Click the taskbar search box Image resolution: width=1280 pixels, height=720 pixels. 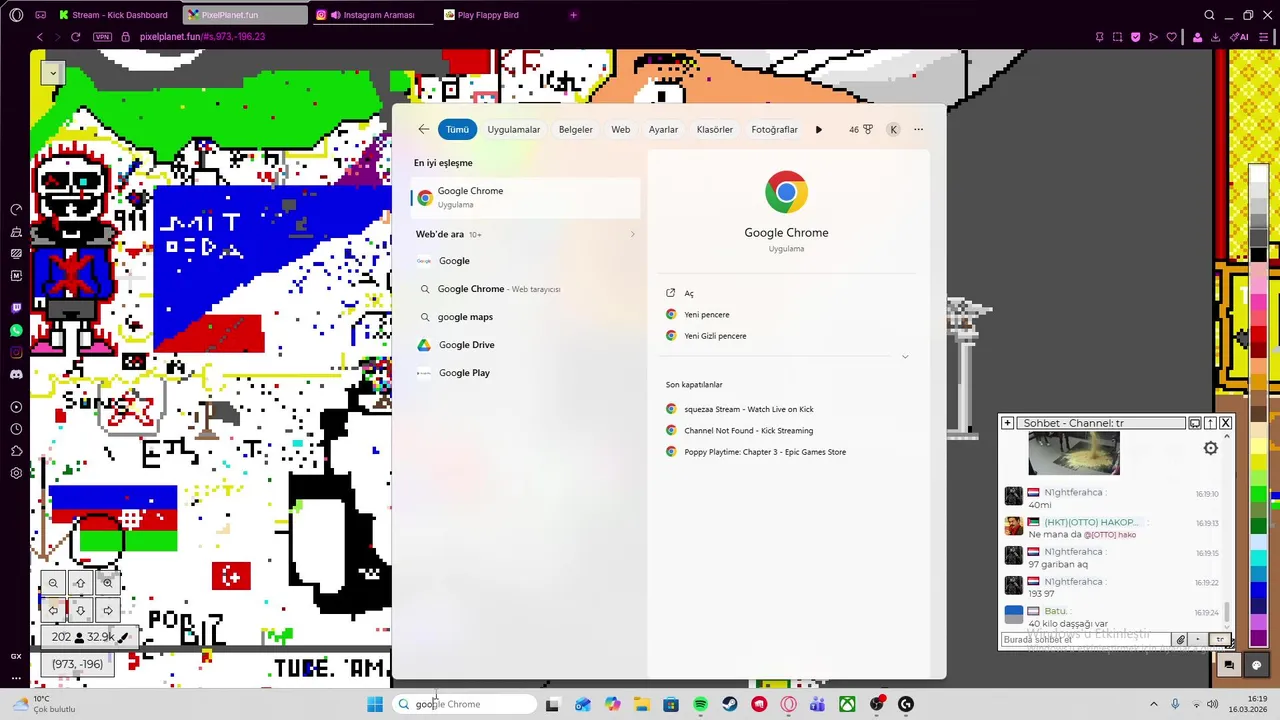(465, 704)
